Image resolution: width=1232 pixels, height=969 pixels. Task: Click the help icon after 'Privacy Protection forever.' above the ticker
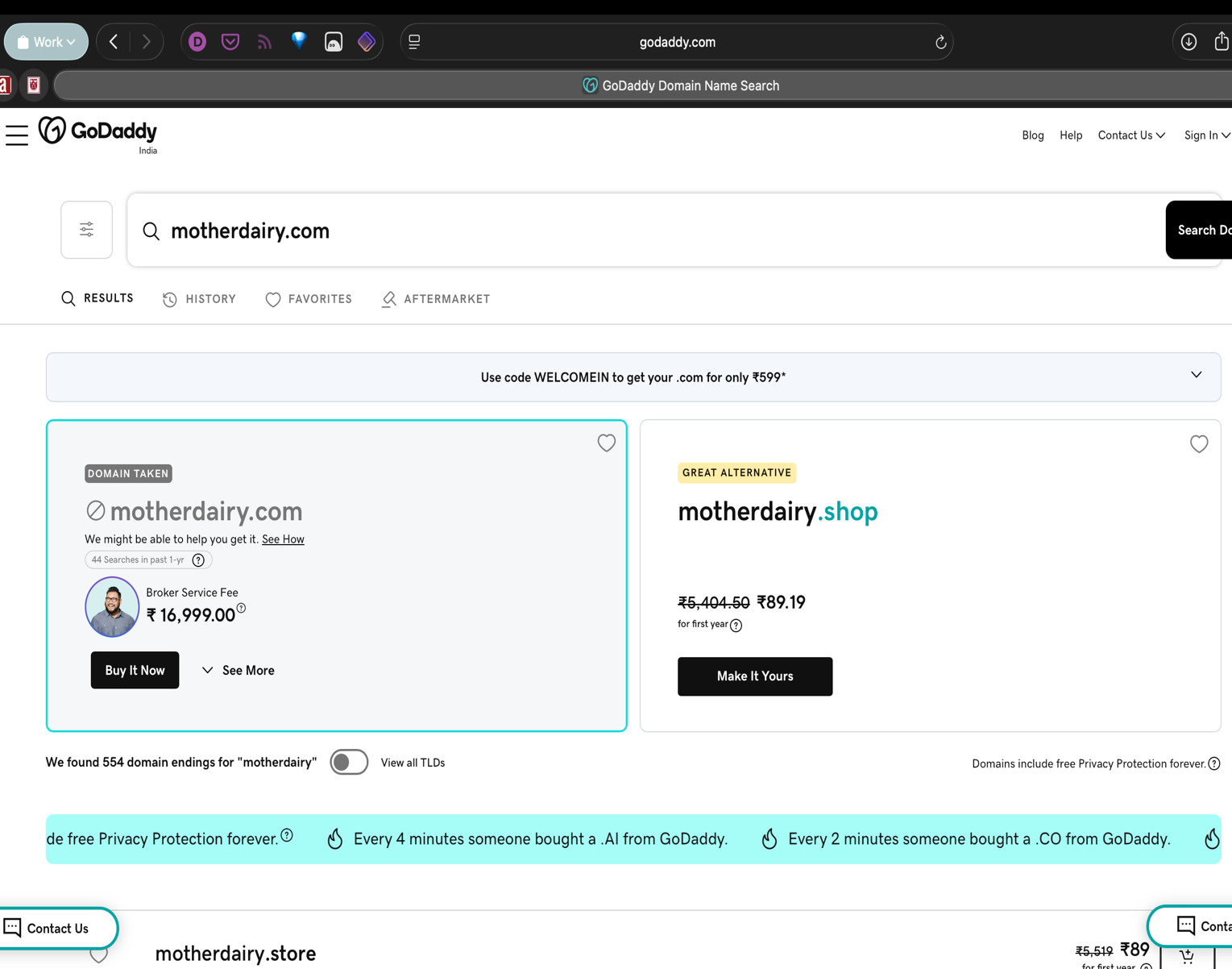pyautogui.click(x=1214, y=763)
